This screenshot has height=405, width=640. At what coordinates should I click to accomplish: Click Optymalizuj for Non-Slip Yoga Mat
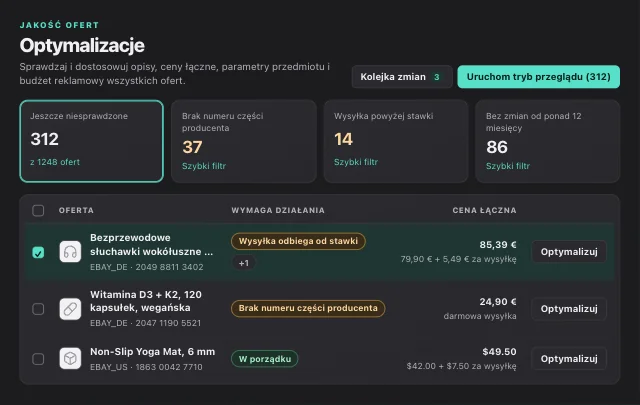[569, 358]
